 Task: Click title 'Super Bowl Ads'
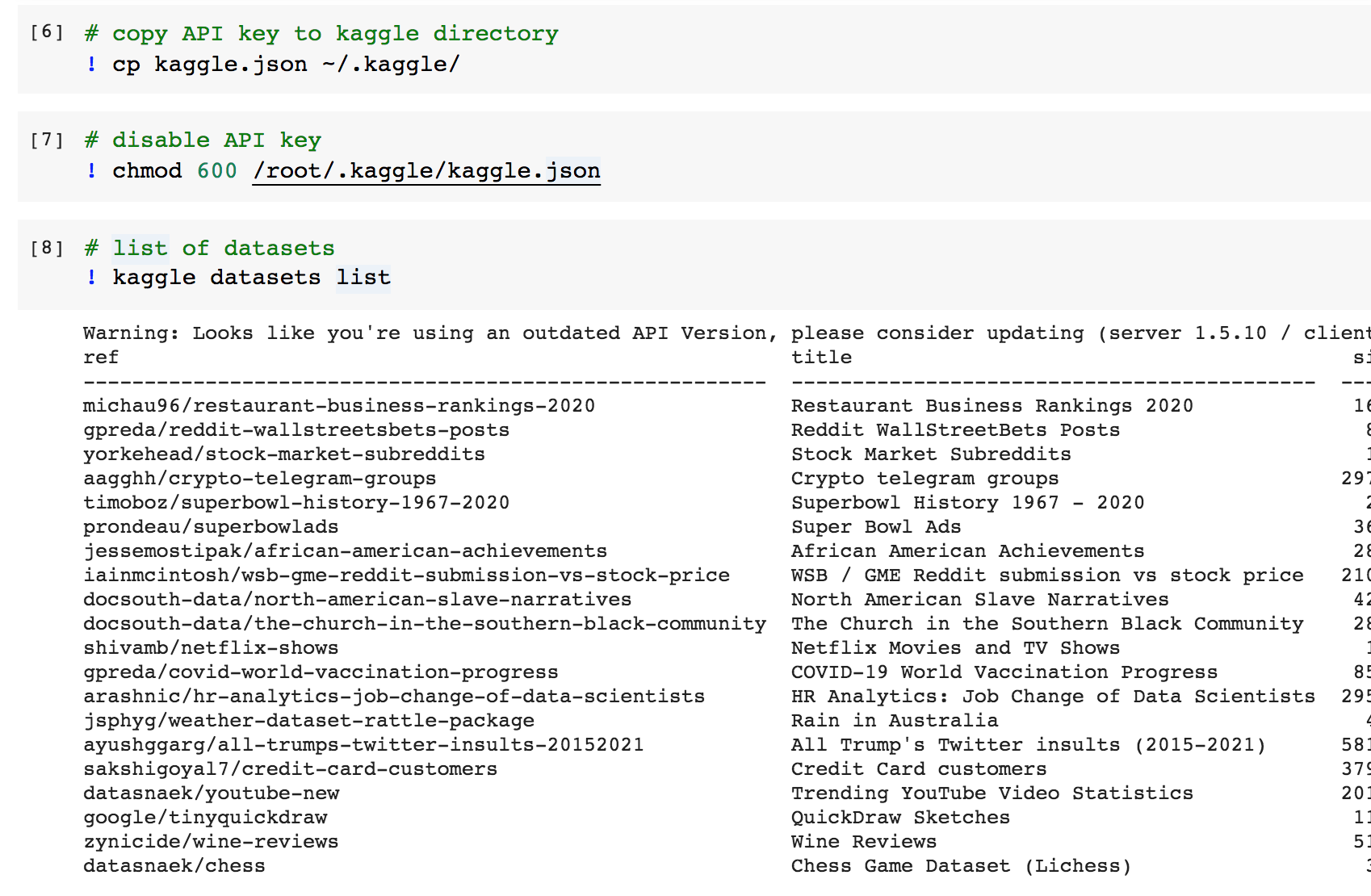[876, 526]
